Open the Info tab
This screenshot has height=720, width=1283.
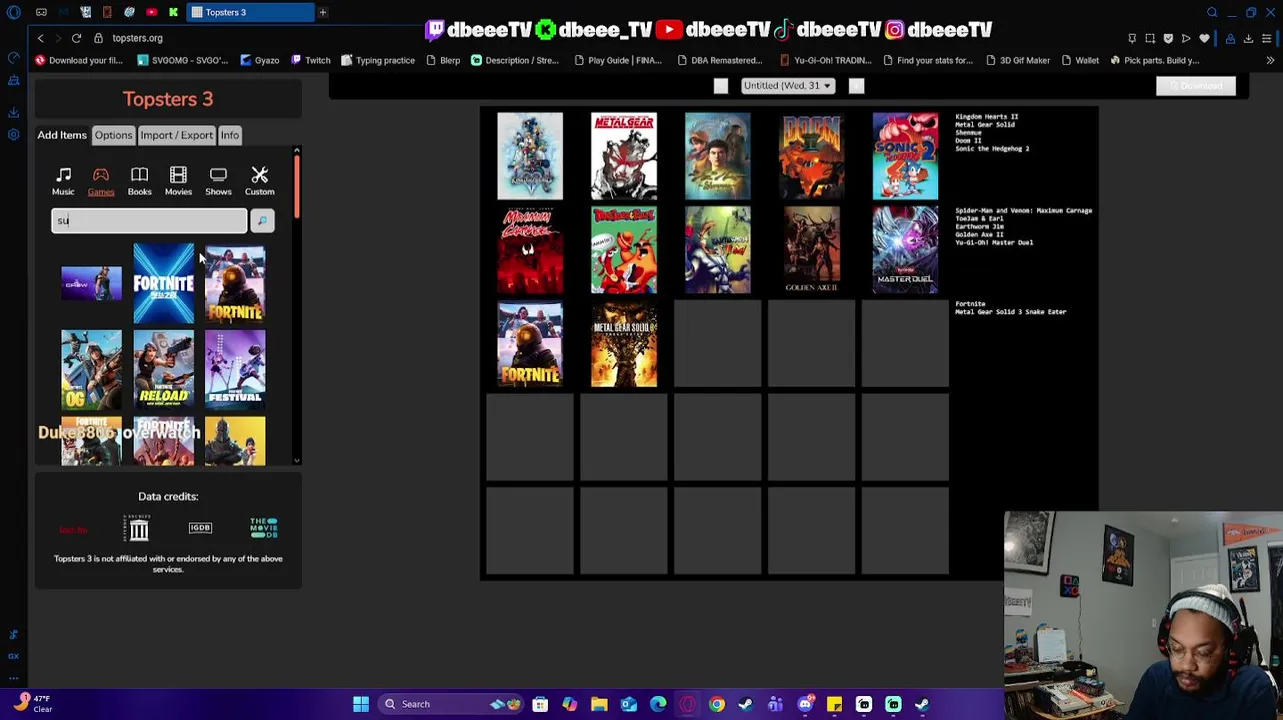(229, 135)
